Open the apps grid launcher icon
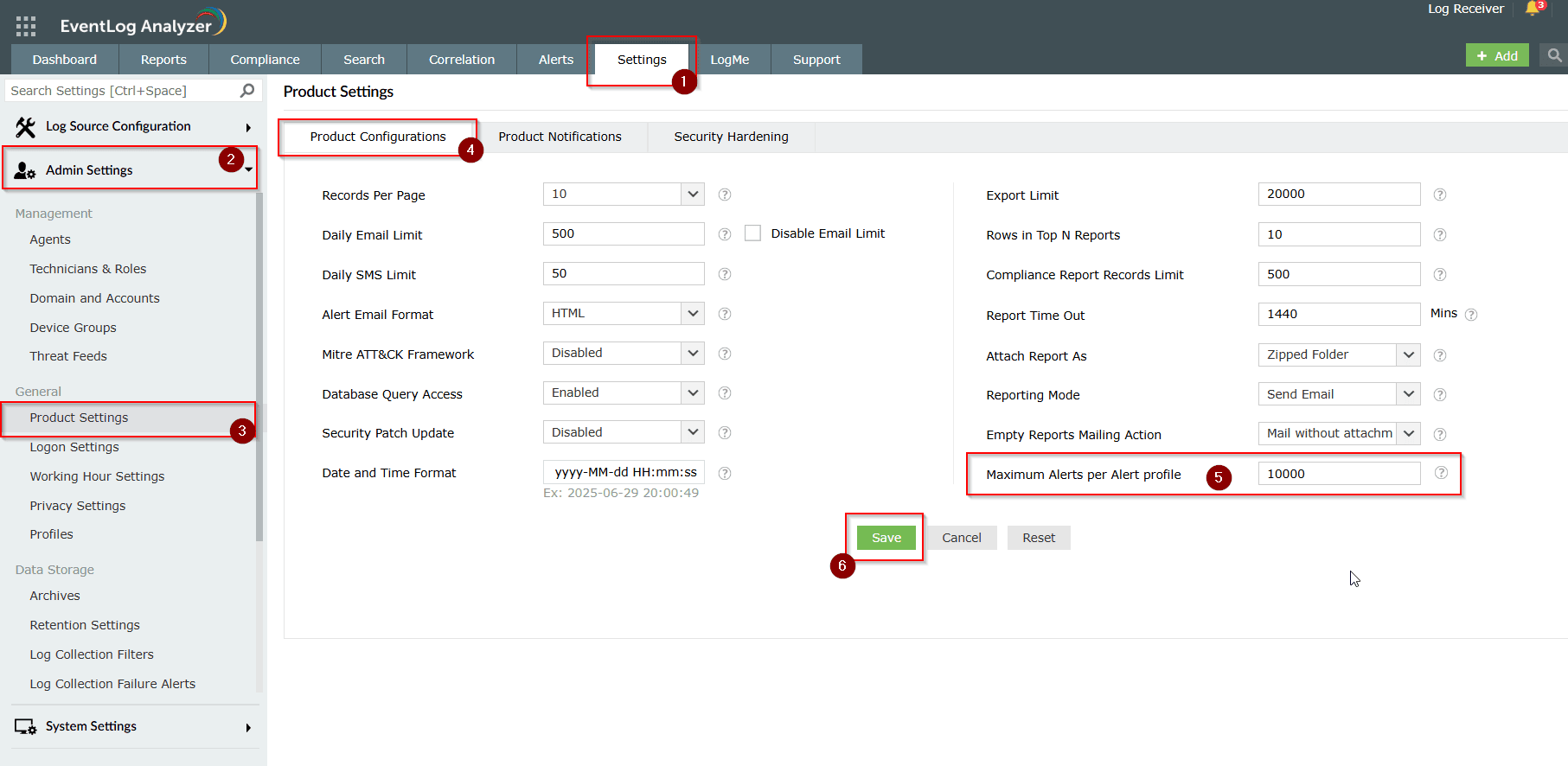The image size is (1568, 766). (26, 26)
